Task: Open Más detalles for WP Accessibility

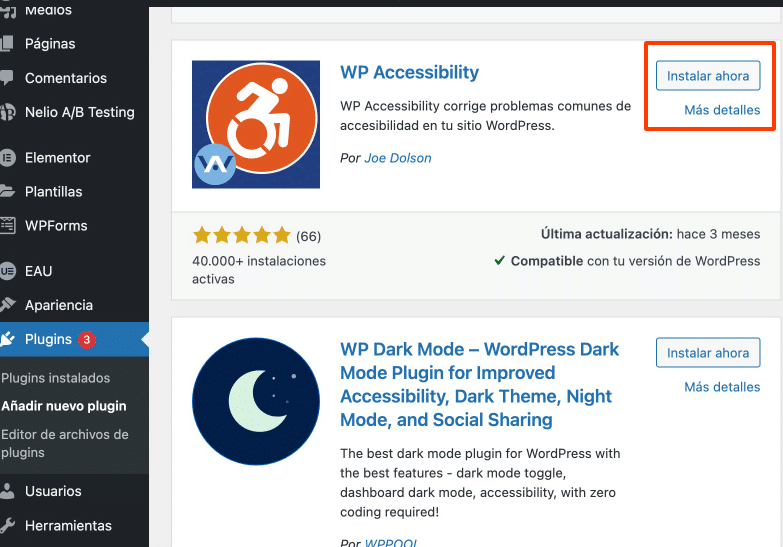Action: pyautogui.click(x=722, y=110)
